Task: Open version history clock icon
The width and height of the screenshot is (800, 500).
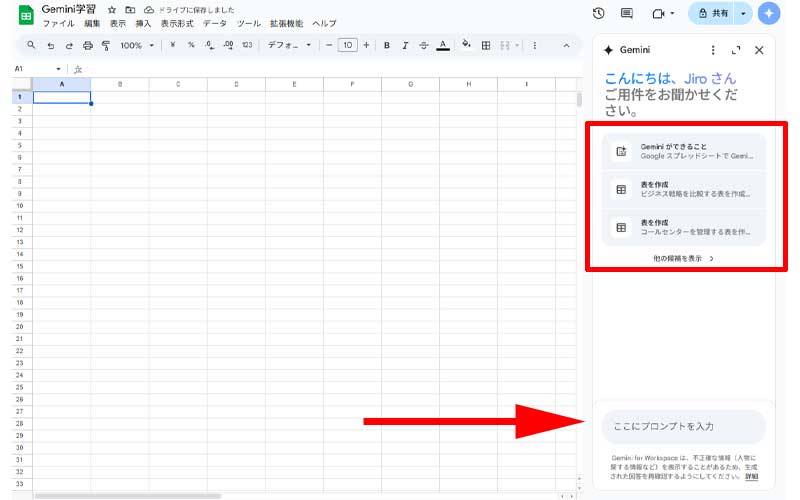Action: [x=598, y=13]
